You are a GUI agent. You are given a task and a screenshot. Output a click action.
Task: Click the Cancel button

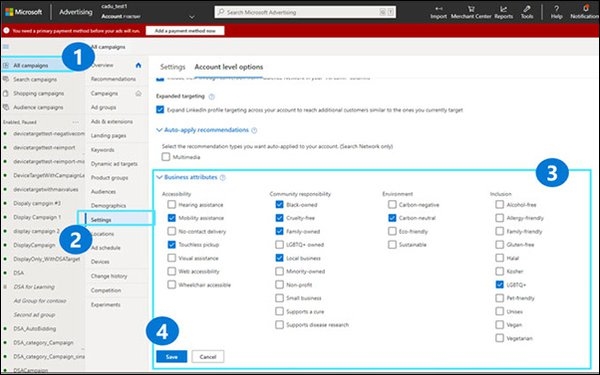(208, 357)
